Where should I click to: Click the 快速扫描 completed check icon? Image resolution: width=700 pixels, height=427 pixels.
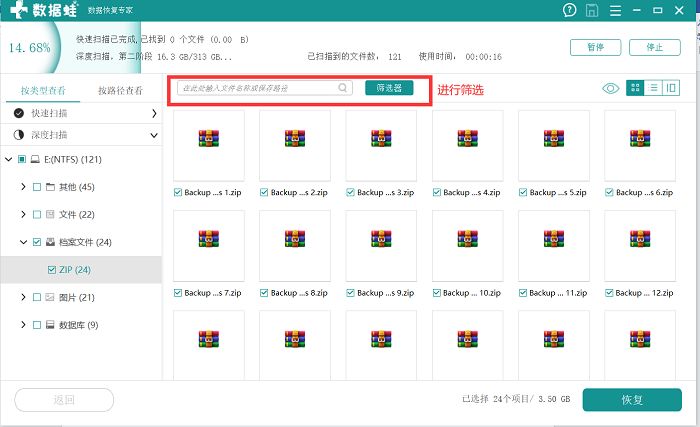[x=19, y=113]
